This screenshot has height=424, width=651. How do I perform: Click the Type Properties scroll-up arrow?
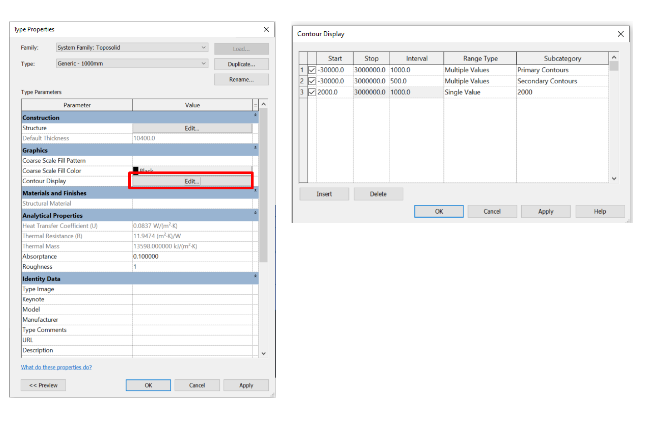263,104
